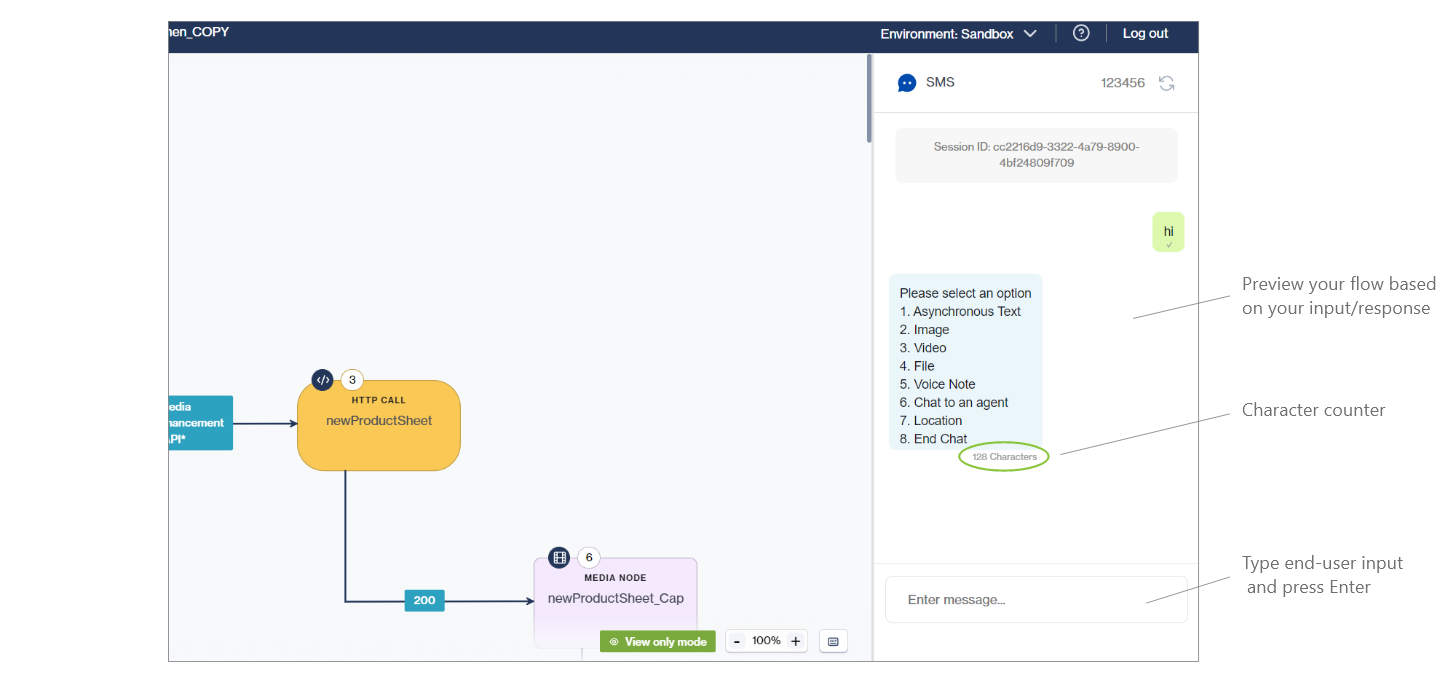This screenshot has width=1455, height=684.
Task: Click the node number 6 badge
Action: pyautogui.click(x=589, y=558)
